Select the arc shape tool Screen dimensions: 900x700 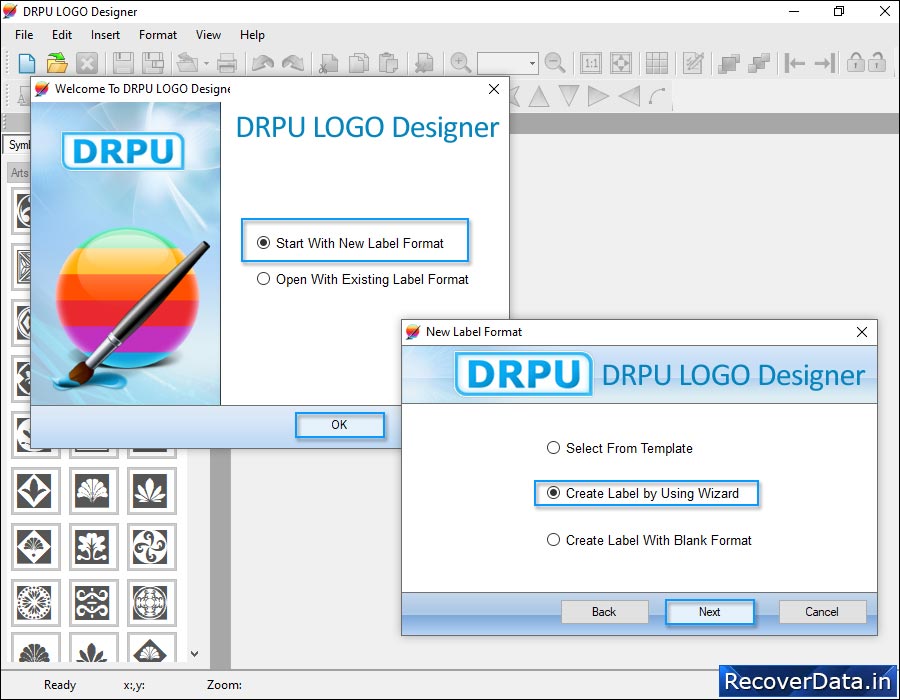[658, 96]
